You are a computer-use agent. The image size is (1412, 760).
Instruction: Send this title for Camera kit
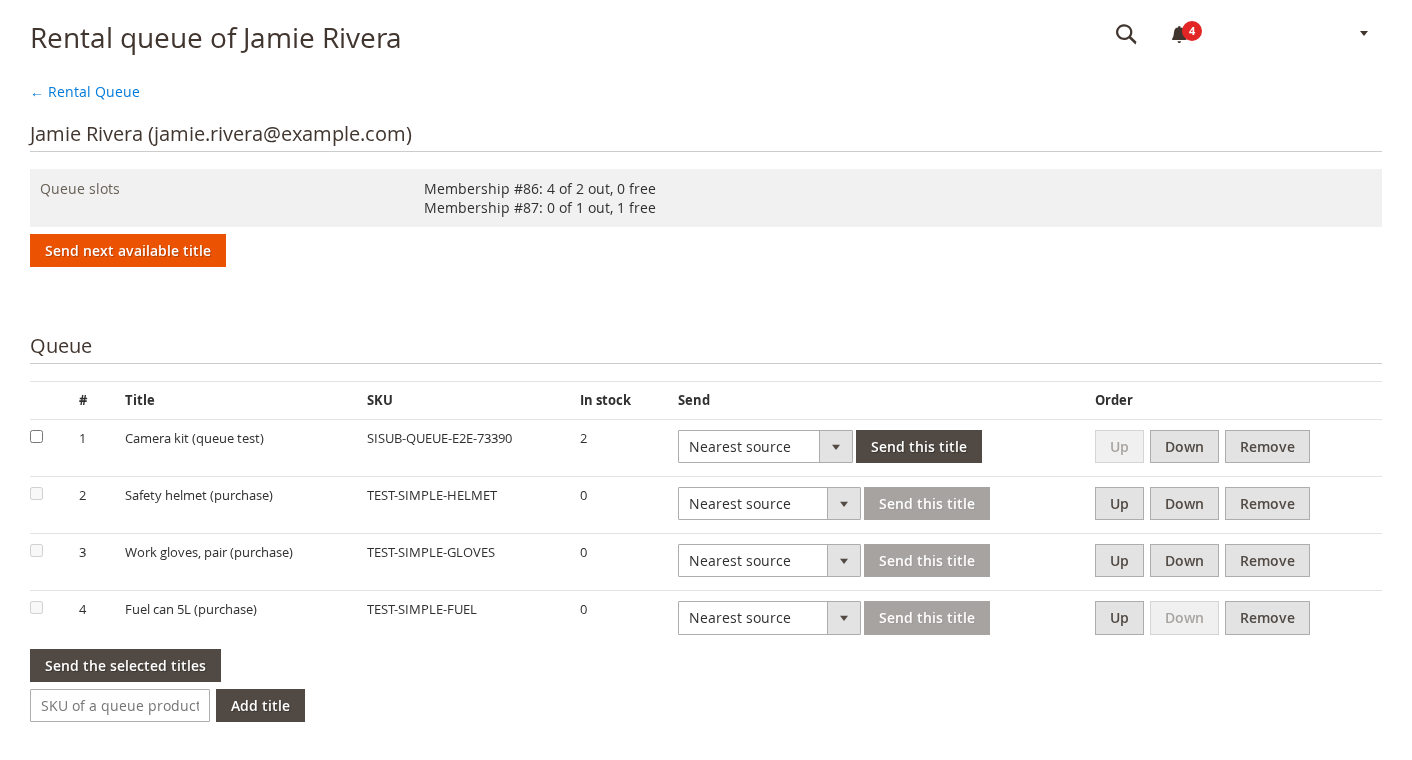919,447
